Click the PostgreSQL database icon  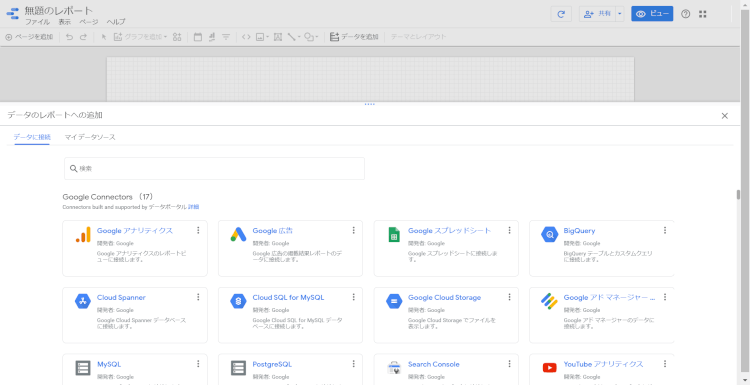pos(238,368)
